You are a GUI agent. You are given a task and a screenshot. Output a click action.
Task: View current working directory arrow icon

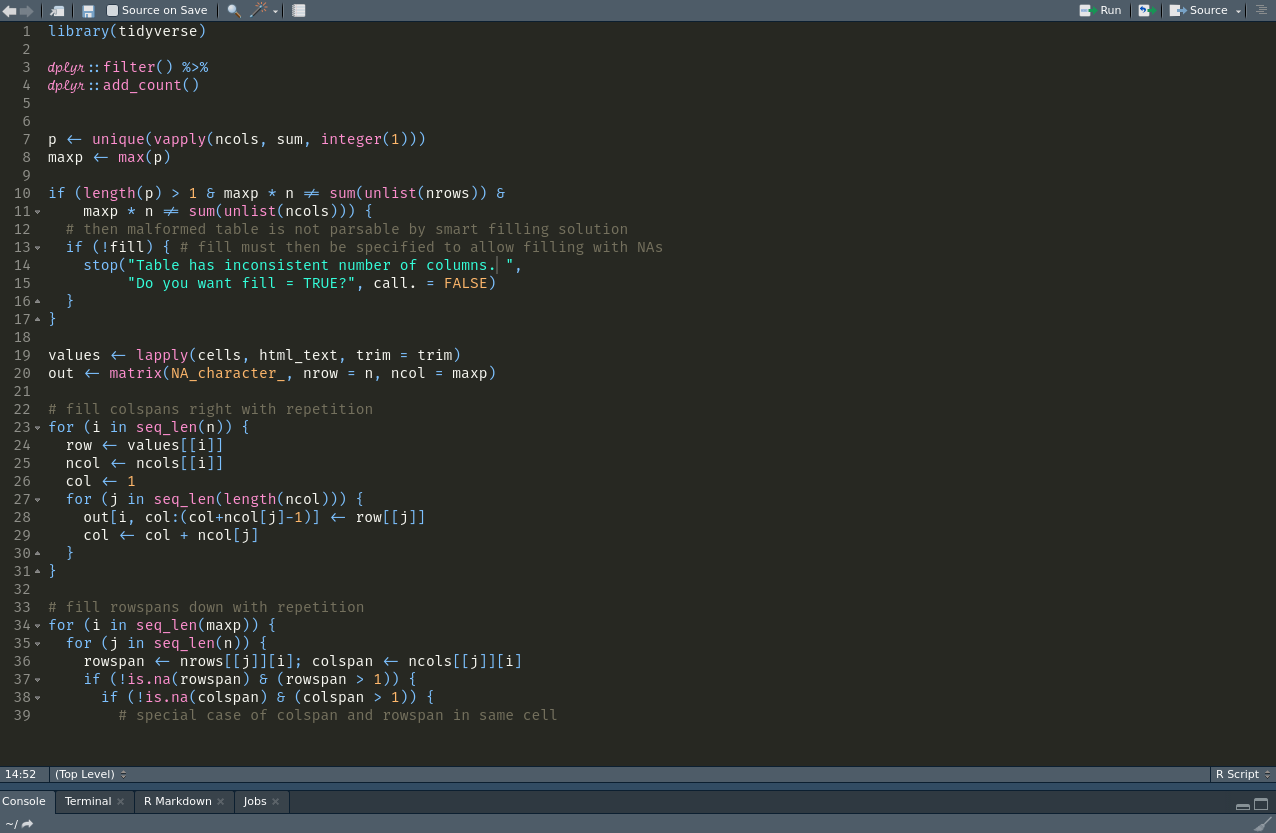(x=27, y=824)
